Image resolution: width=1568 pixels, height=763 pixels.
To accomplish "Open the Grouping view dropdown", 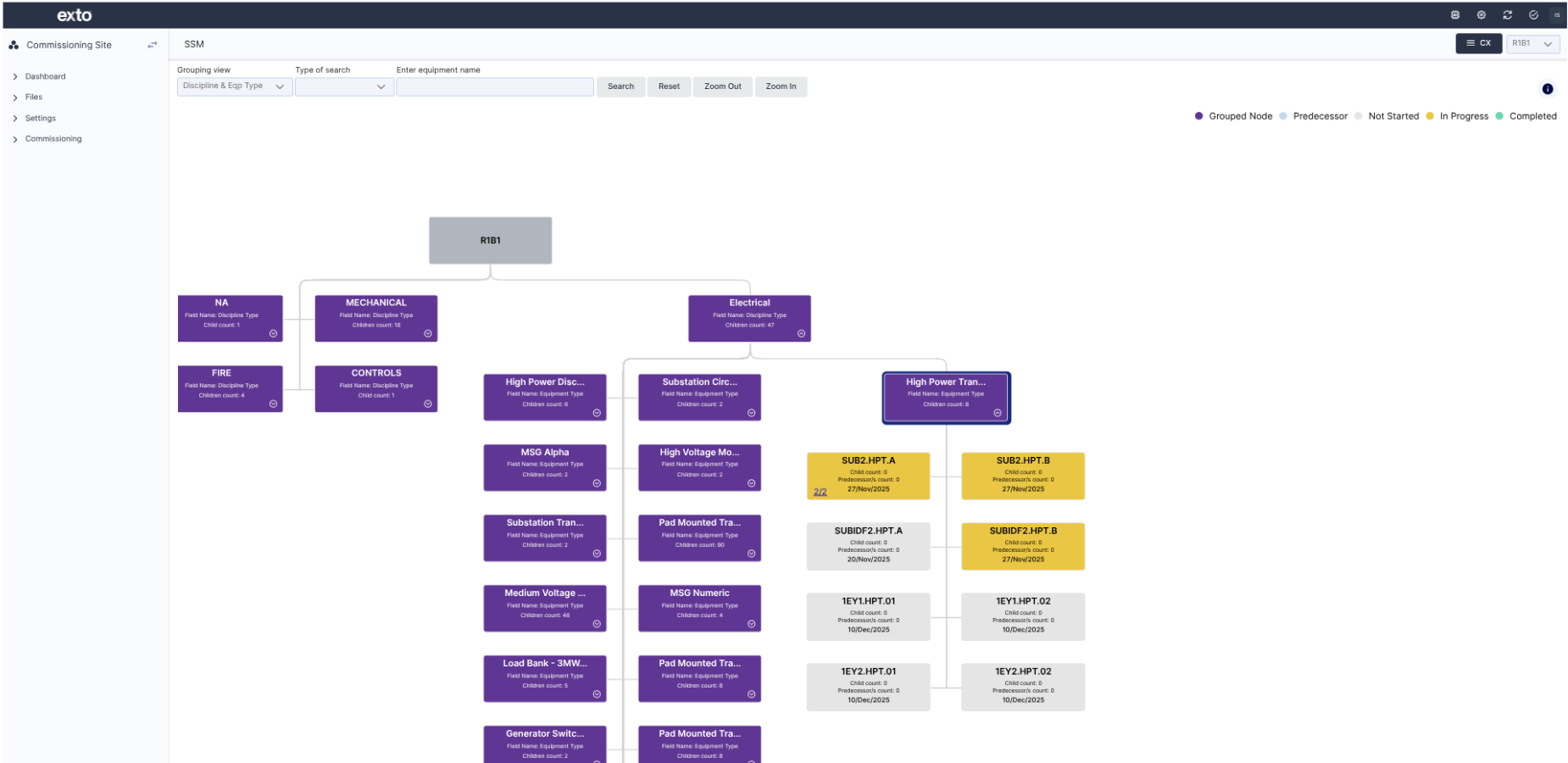I will coord(234,86).
